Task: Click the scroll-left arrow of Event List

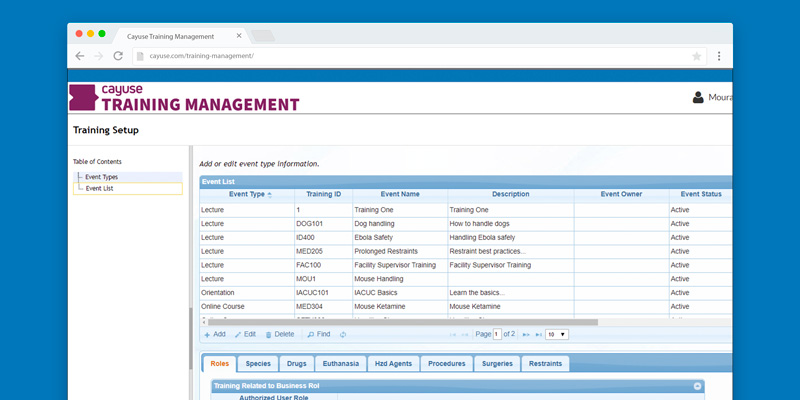Action: click(x=204, y=322)
